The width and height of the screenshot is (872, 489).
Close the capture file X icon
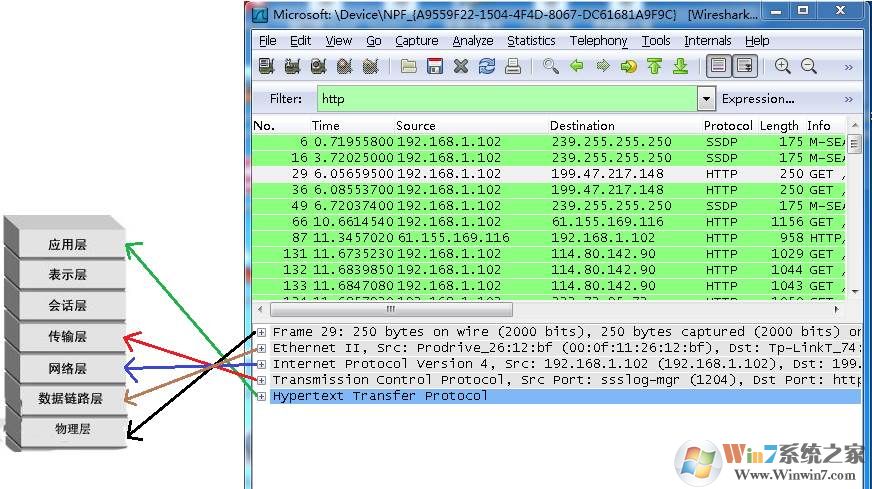460,67
